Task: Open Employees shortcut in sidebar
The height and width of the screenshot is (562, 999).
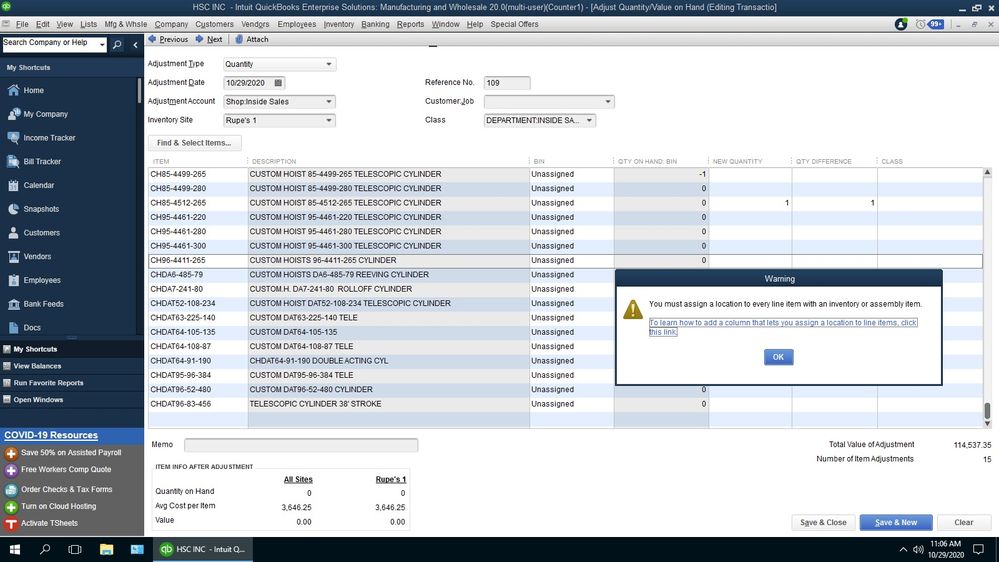Action: pos(41,280)
